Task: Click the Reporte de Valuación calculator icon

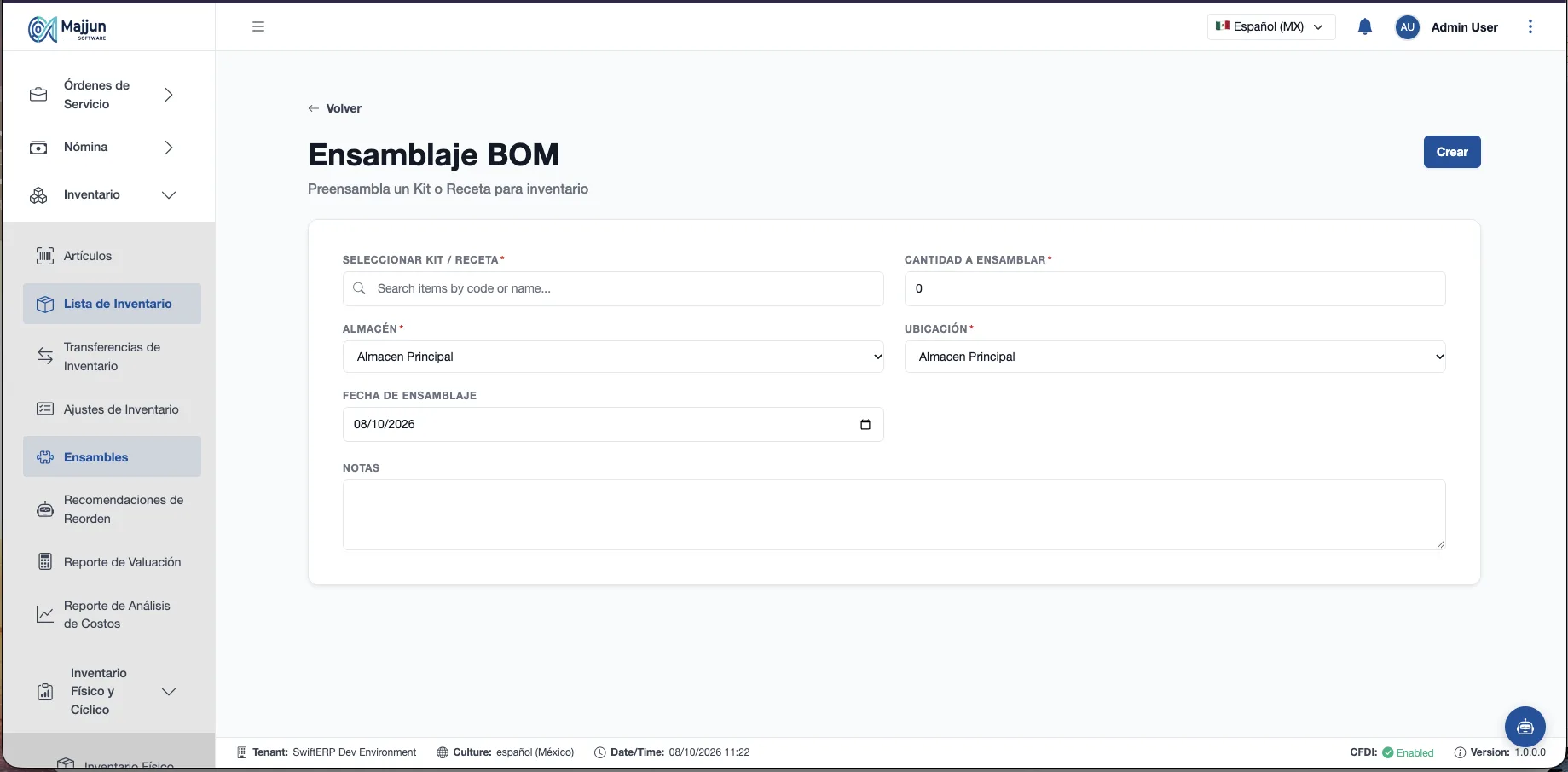Action: [x=45, y=562]
